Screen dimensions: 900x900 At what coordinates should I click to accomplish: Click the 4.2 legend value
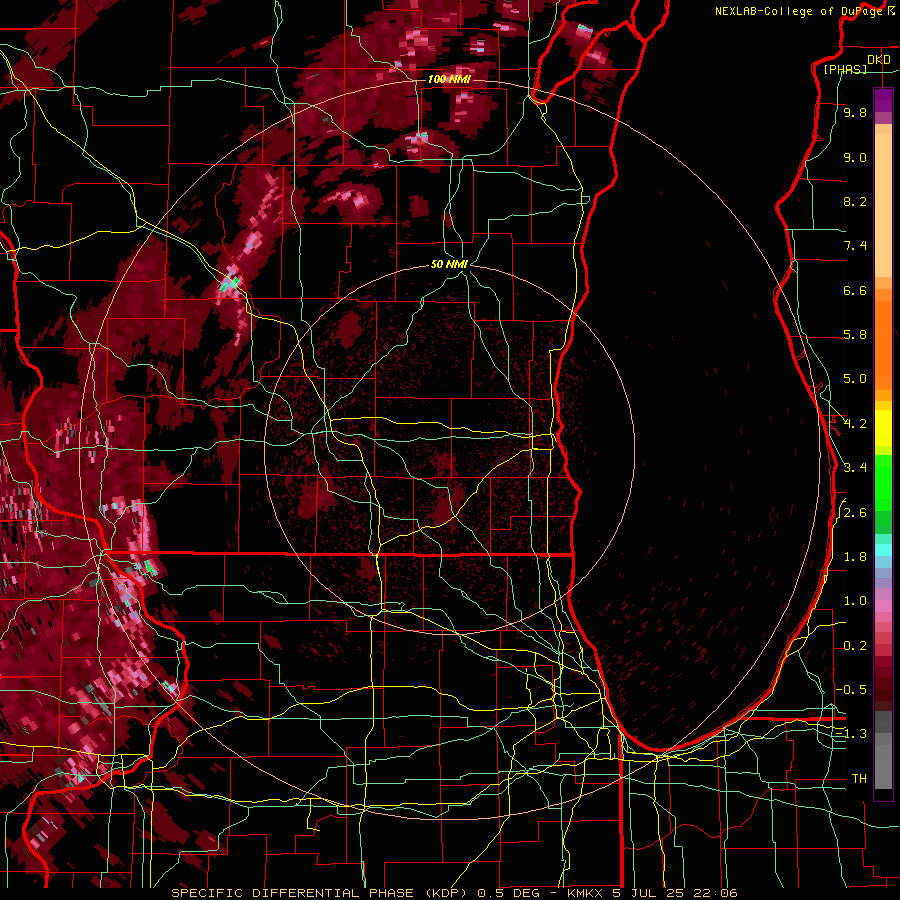pyautogui.click(x=855, y=424)
